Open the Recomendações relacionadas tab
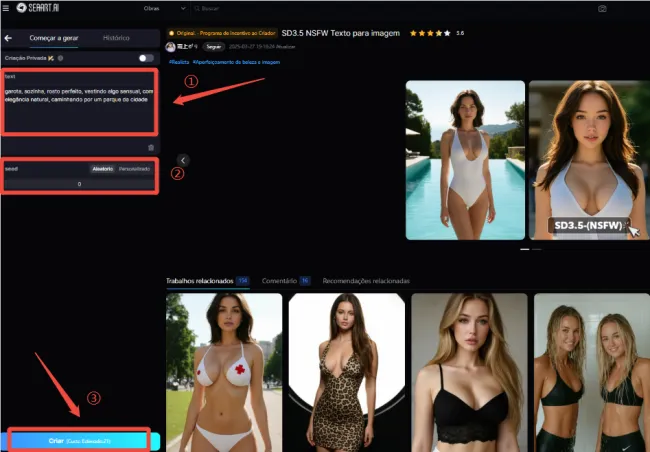 [366, 281]
